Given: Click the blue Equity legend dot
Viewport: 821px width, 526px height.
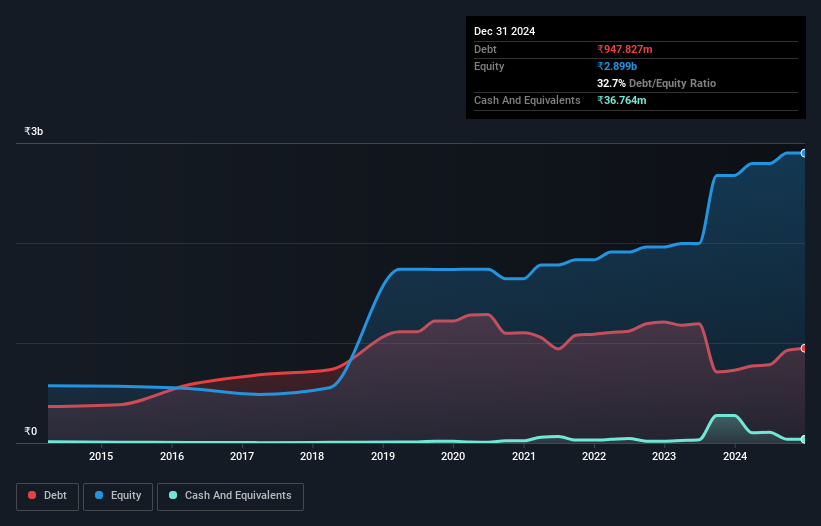Looking at the screenshot, I should 99,495.
